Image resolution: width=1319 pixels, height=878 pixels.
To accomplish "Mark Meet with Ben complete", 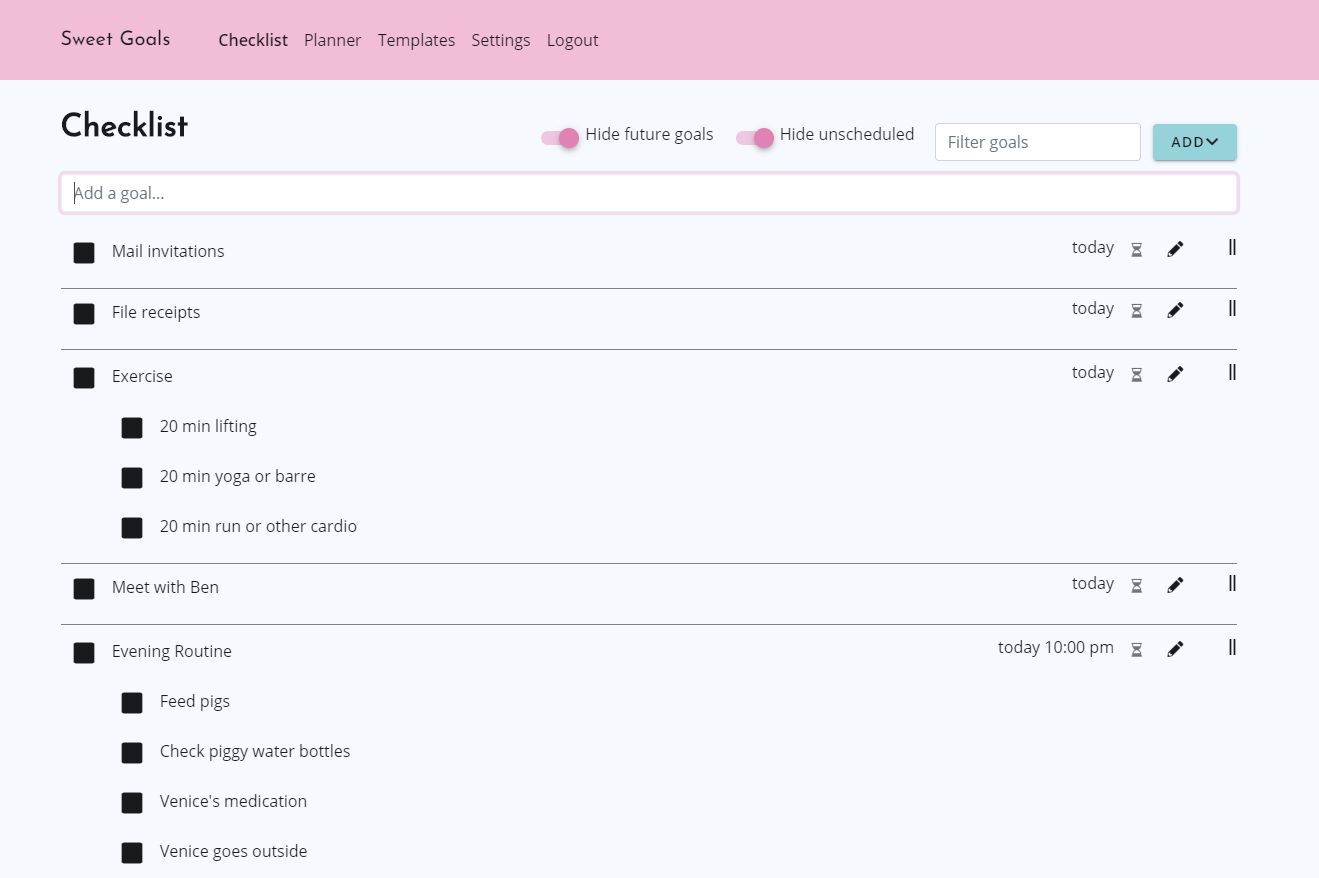I will click(84, 589).
